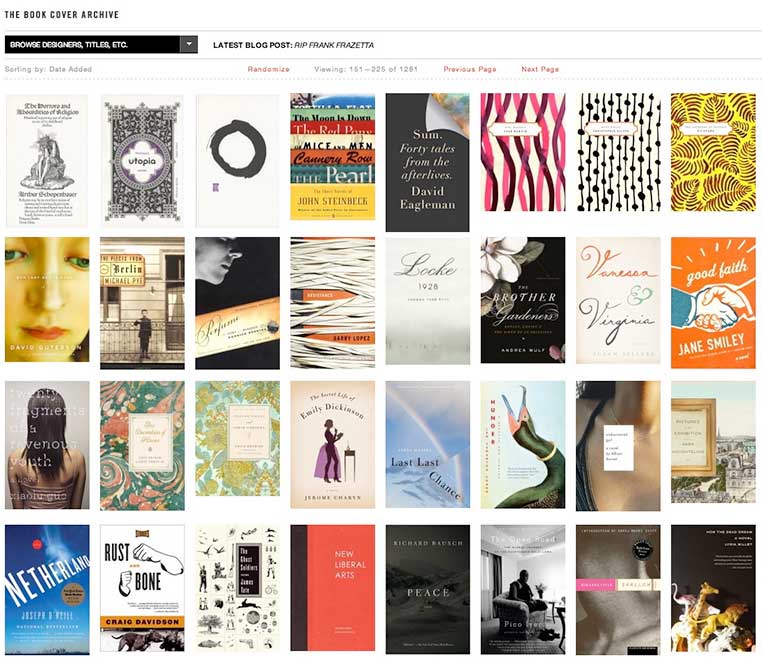Viewport: 762px width, 665px height.
Task: Open the Browse Designers, Titles dropdown arrow
Action: click(189, 44)
